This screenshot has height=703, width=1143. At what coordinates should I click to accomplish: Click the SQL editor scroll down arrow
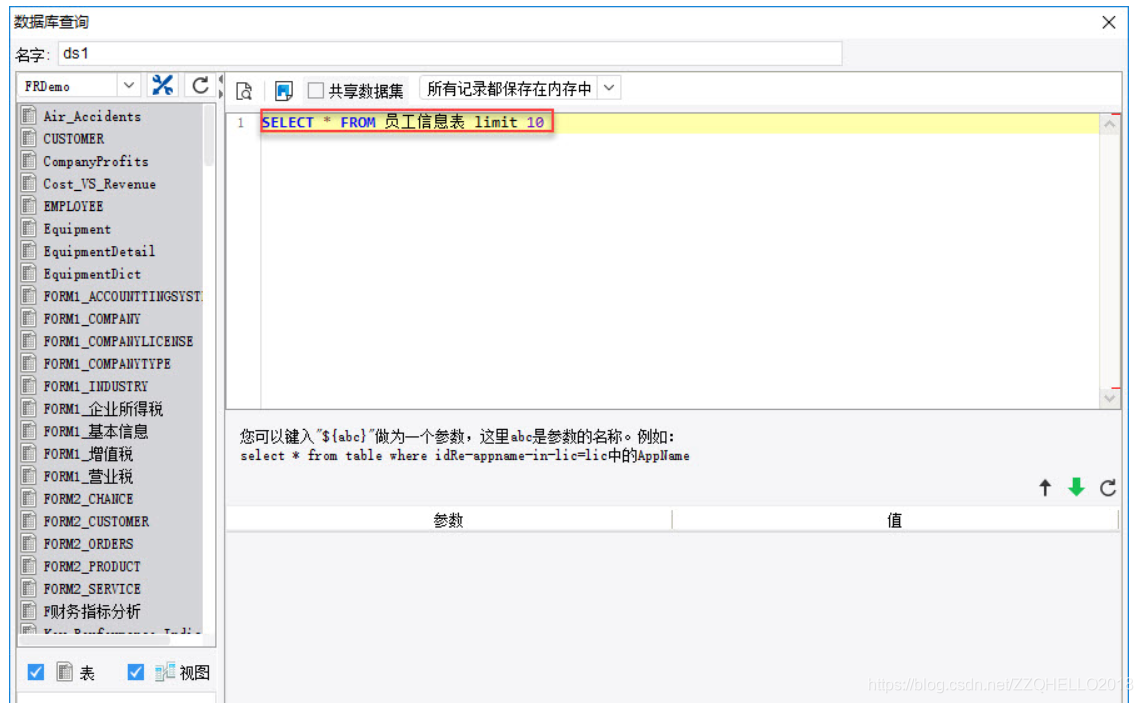click(1109, 398)
